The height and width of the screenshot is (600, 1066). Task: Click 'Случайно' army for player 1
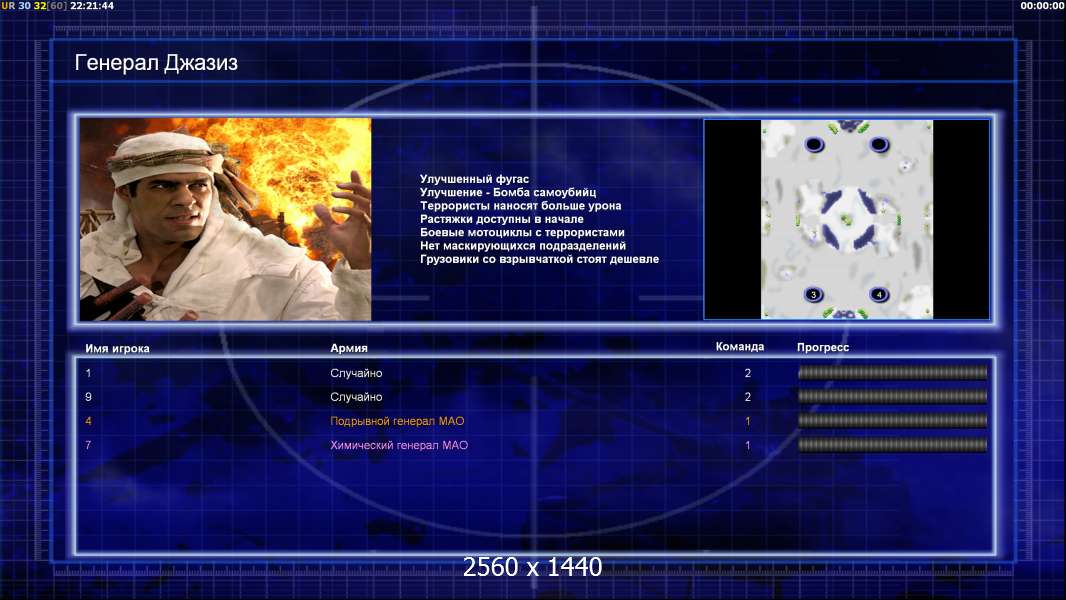356,373
